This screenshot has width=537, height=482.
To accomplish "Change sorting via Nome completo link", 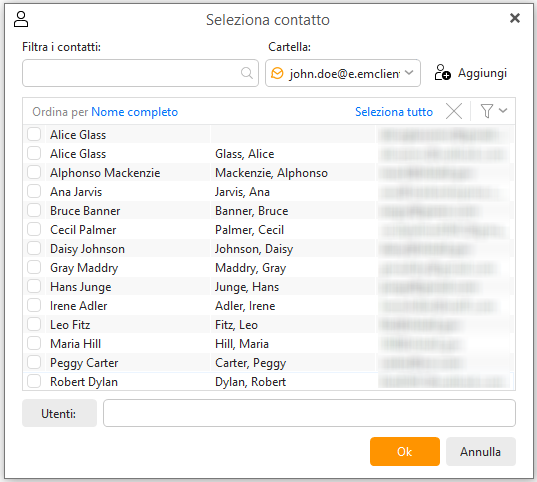I will pos(135,112).
